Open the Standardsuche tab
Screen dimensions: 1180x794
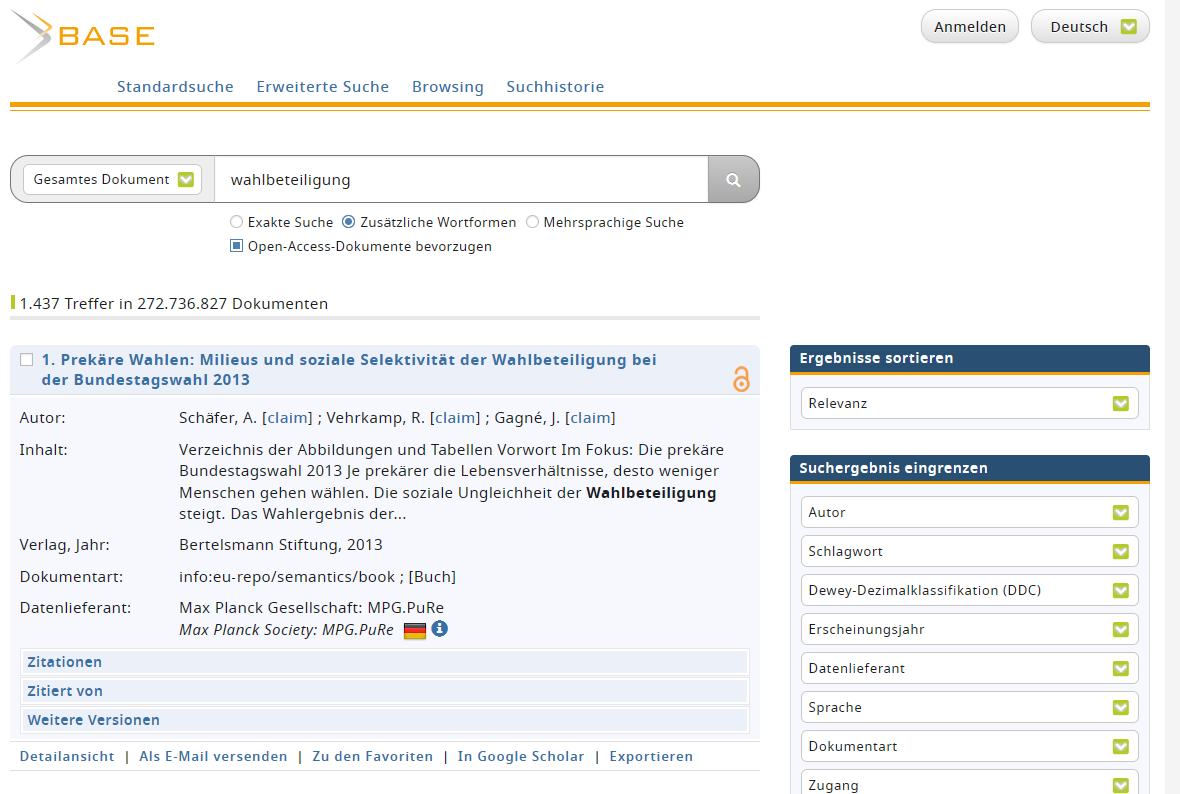pyautogui.click(x=175, y=87)
